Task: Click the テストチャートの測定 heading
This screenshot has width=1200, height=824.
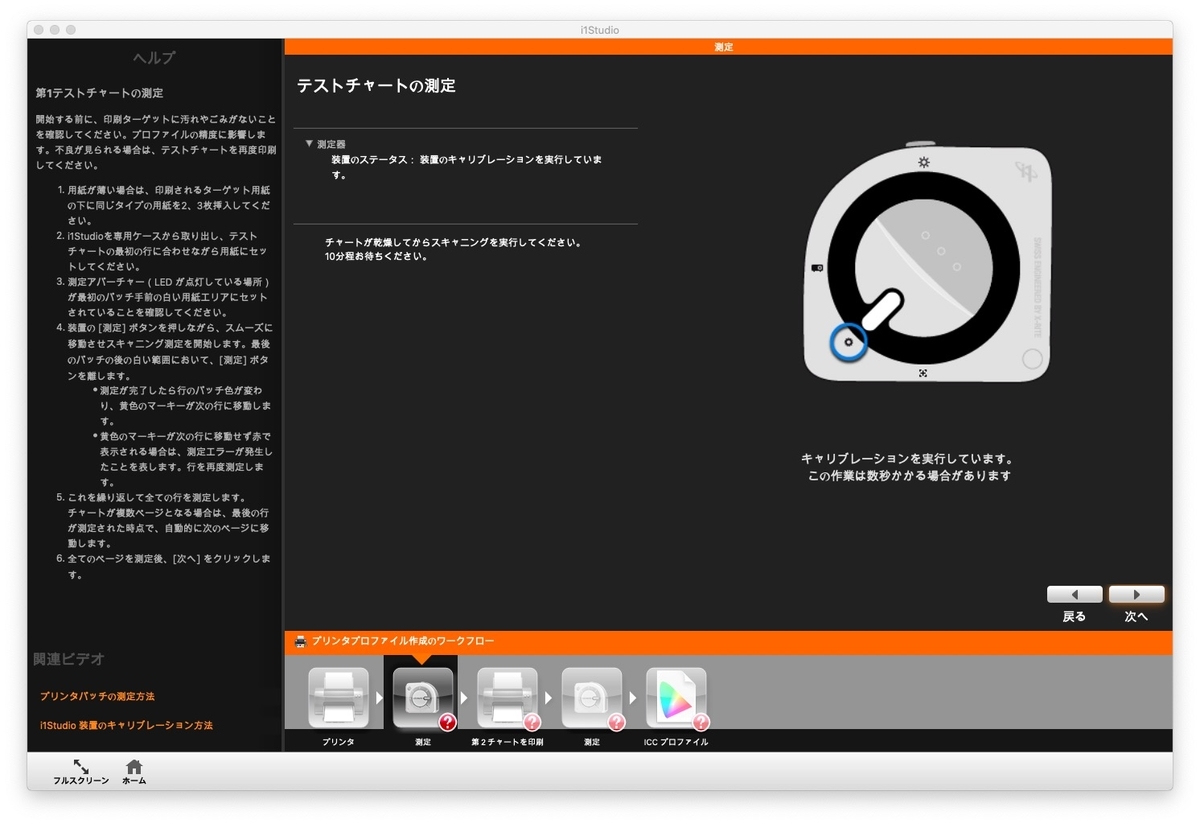Action: click(x=376, y=86)
